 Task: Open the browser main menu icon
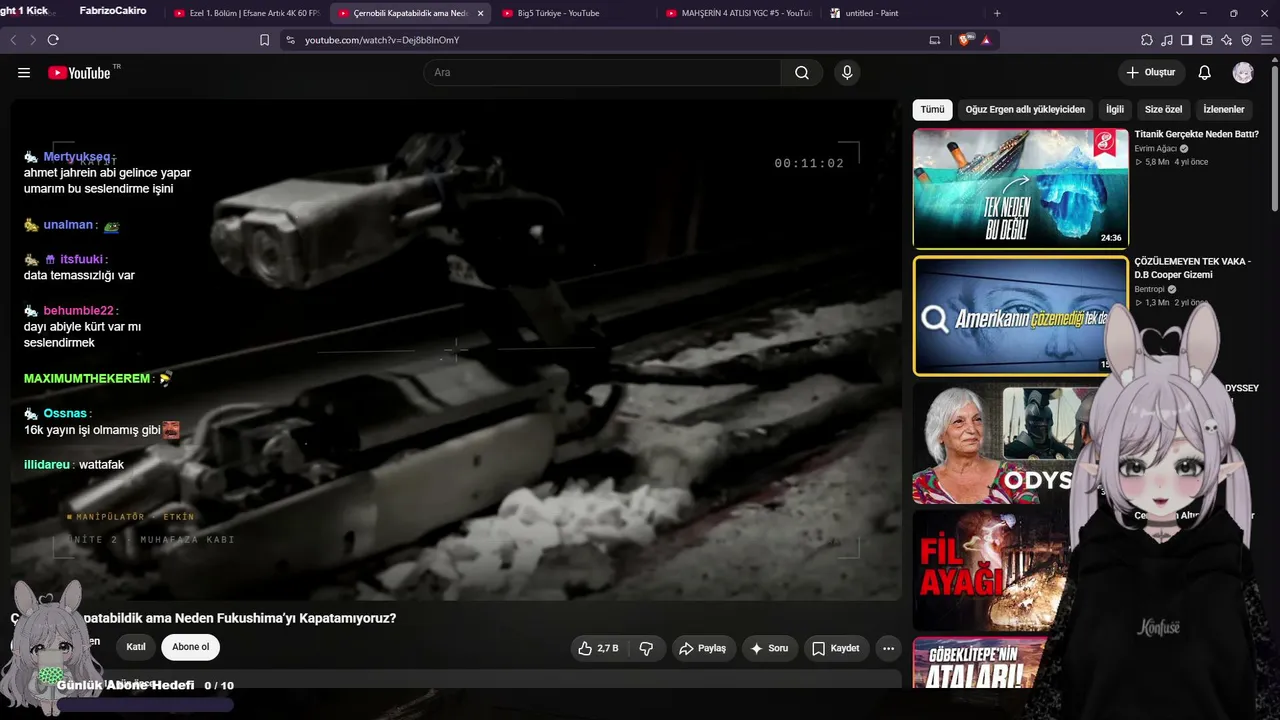click(x=1267, y=40)
